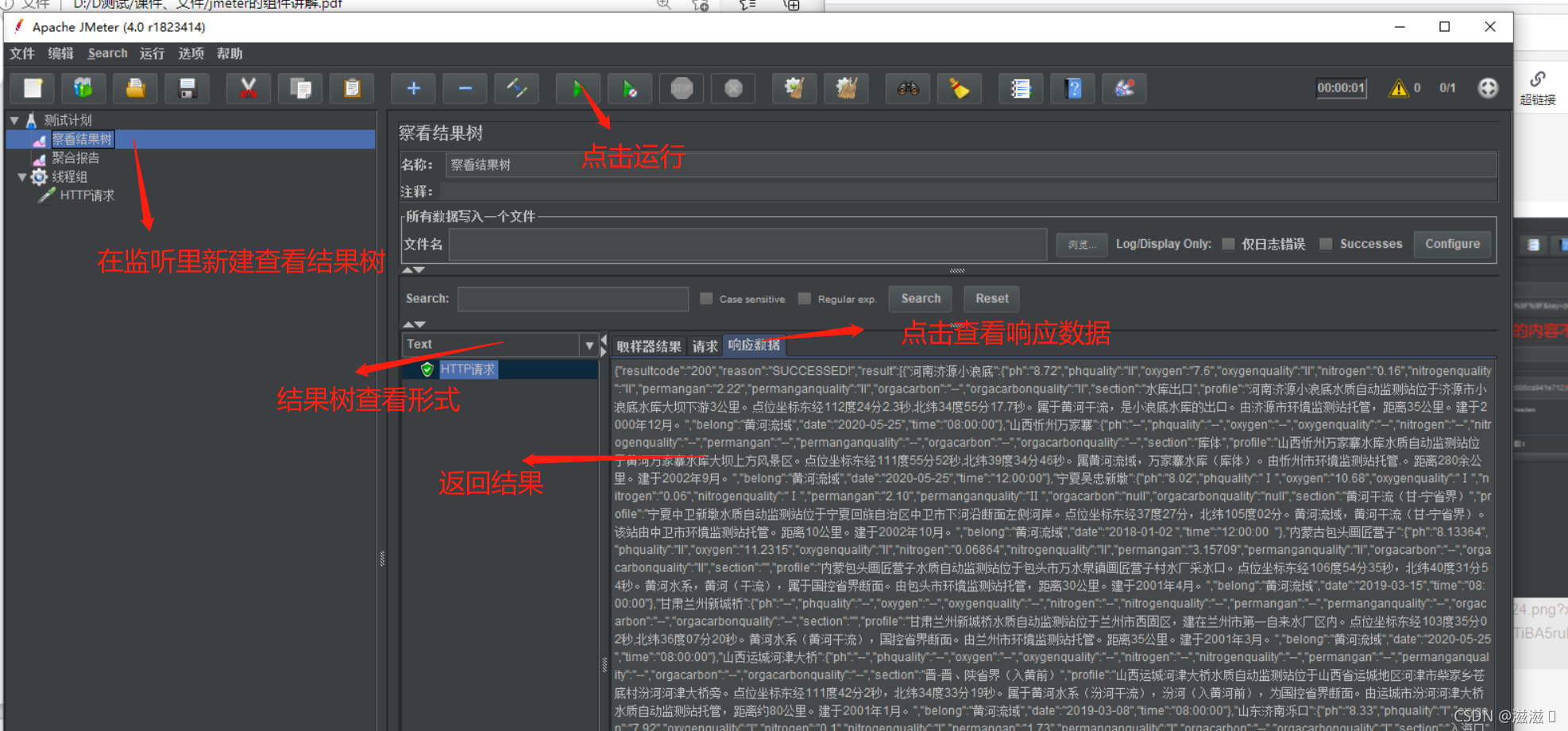
Task: Click the Toggle enable/disable icon
Action: pos(516,88)
